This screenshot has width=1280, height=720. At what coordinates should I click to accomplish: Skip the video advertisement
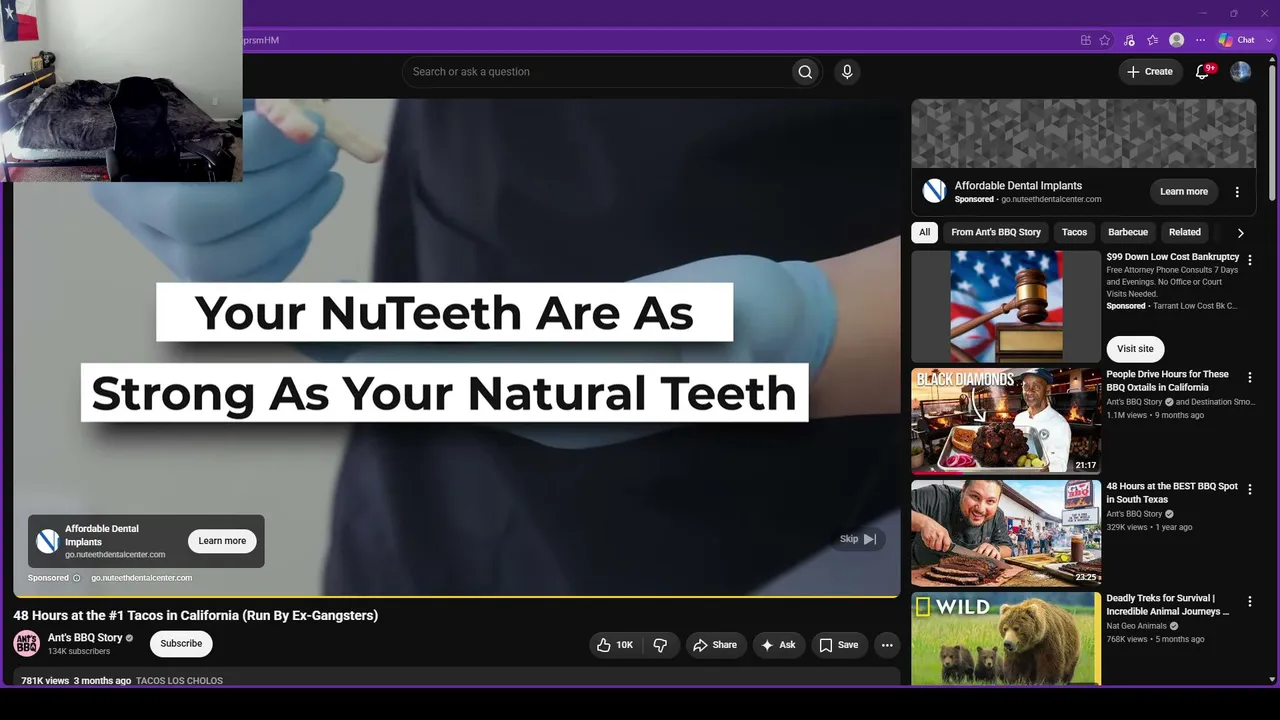tap(858, 539)
